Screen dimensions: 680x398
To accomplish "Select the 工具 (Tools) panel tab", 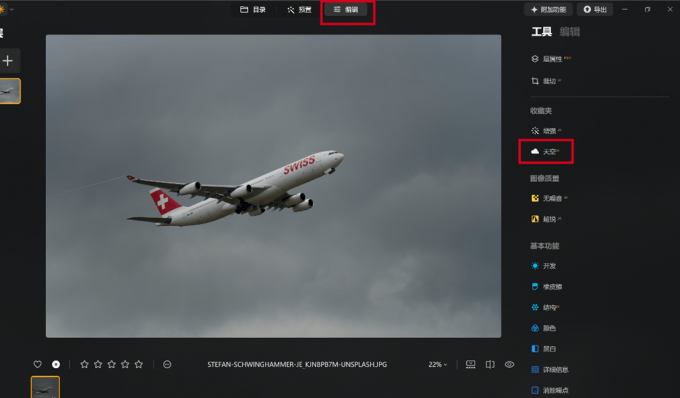I will (542, 32).
